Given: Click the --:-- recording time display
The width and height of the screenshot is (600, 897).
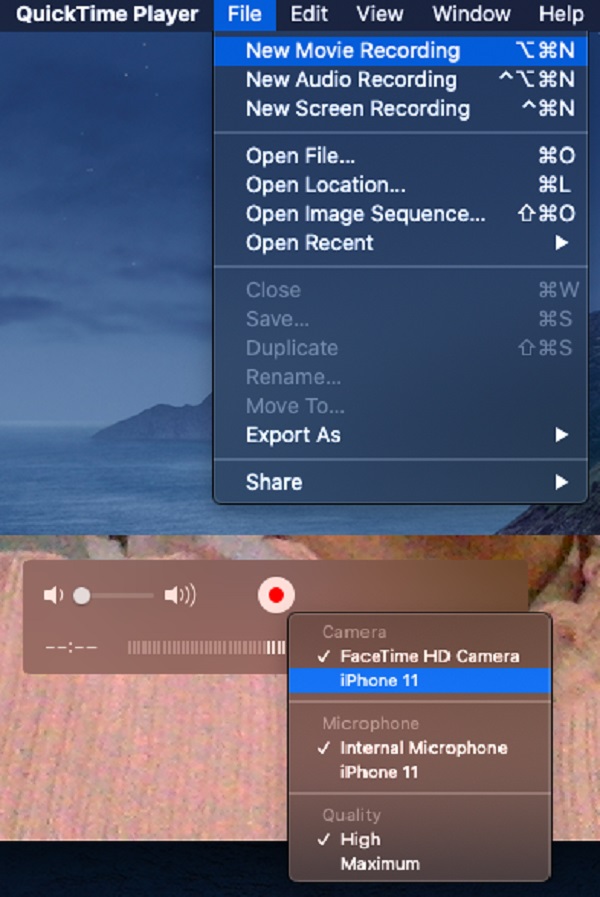Looking at the screenshot, I should [x=71, y=648].
